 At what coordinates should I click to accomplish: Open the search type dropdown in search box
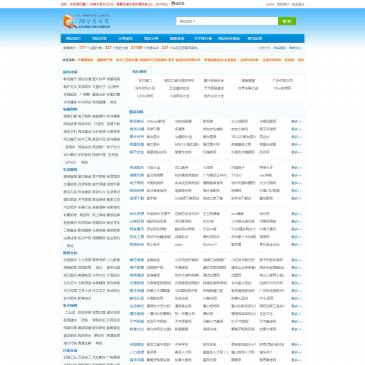coord(187,21)
